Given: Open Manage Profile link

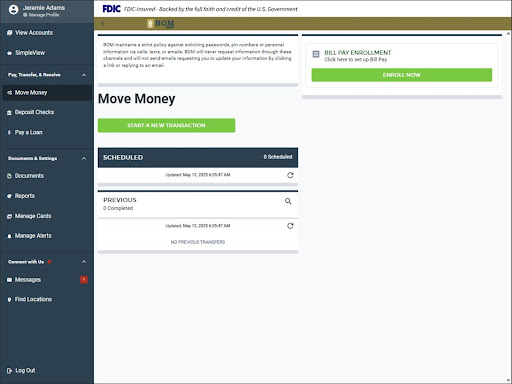Looking at the screenshot, I should [x=41, y=15].
